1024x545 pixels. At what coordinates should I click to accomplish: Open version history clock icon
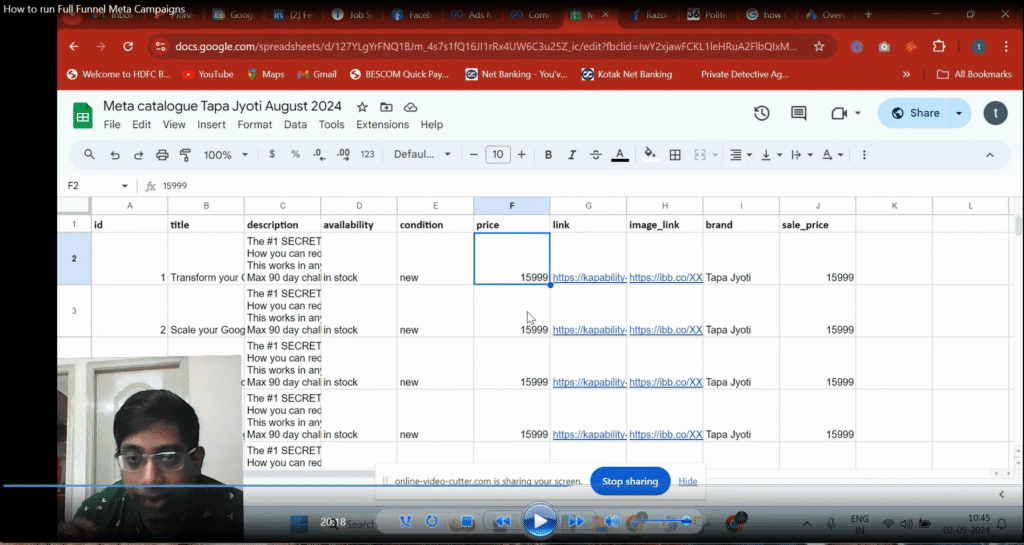click(762, 113)
